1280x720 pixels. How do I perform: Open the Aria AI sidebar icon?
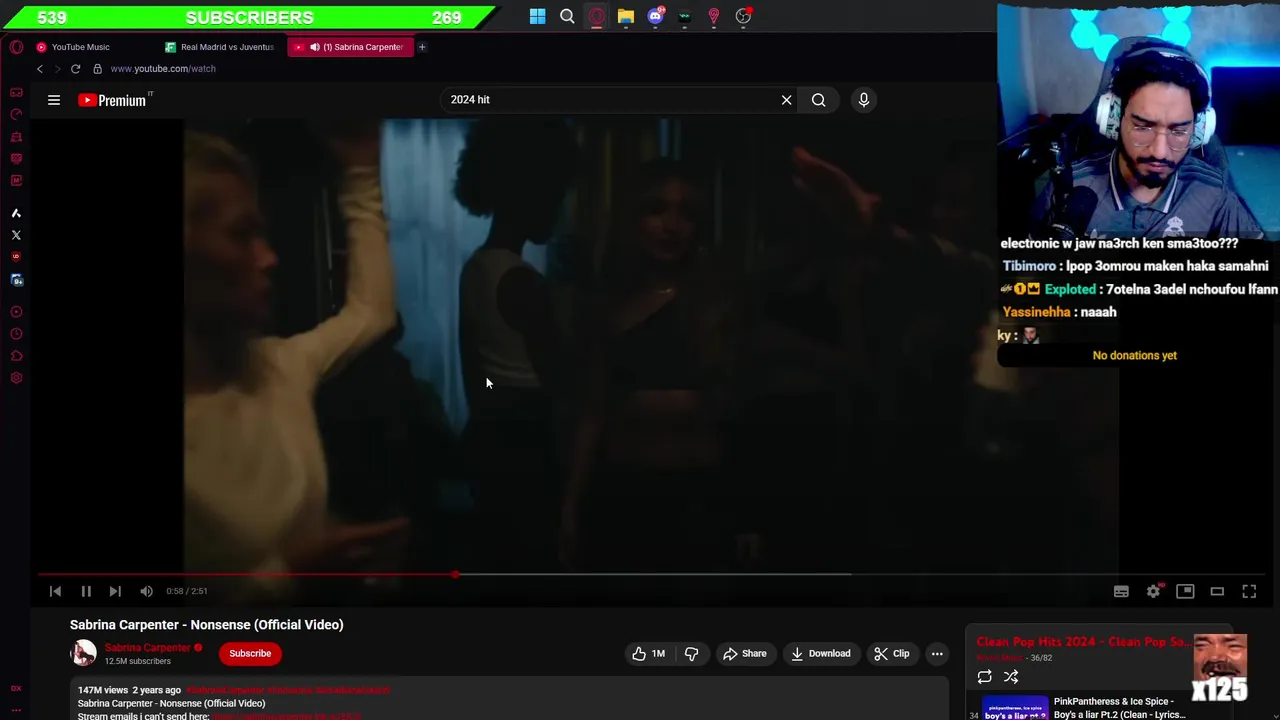coord(16,213)
